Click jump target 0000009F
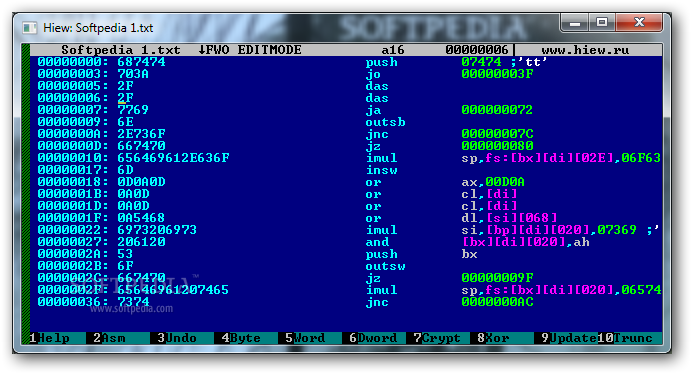 [x=497, y=278]
